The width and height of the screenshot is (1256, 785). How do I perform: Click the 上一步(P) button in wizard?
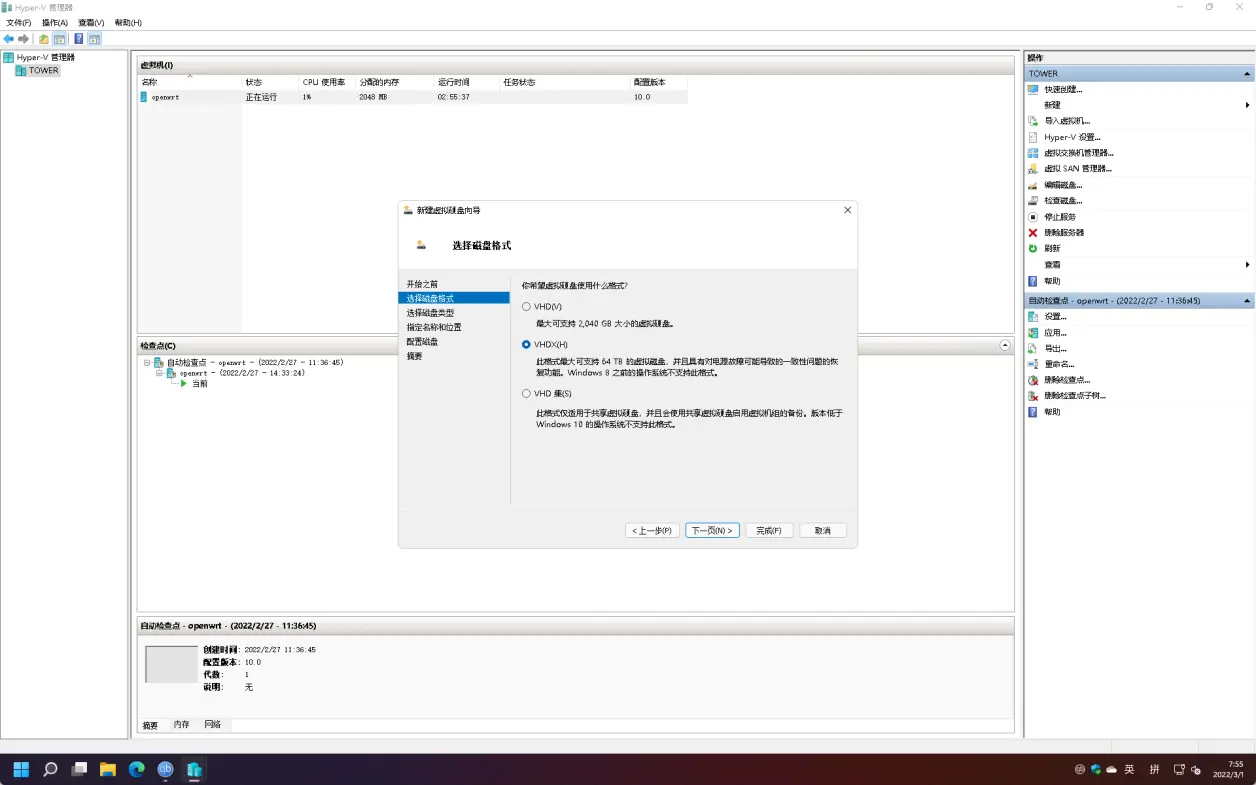point(653,531)
